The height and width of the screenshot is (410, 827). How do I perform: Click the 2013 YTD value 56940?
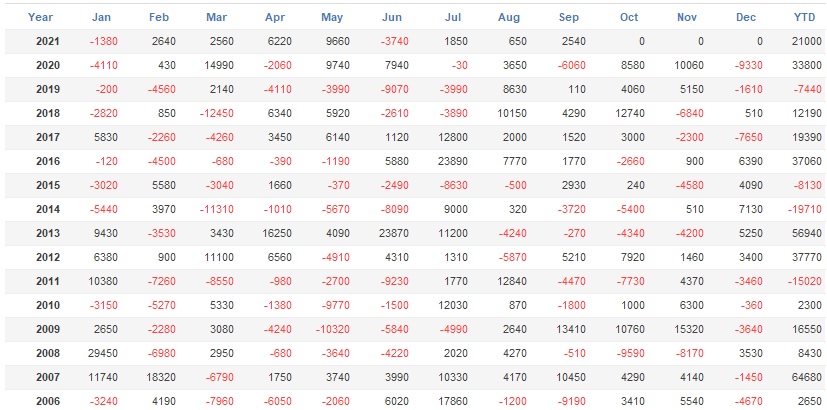tap(804, 233)
